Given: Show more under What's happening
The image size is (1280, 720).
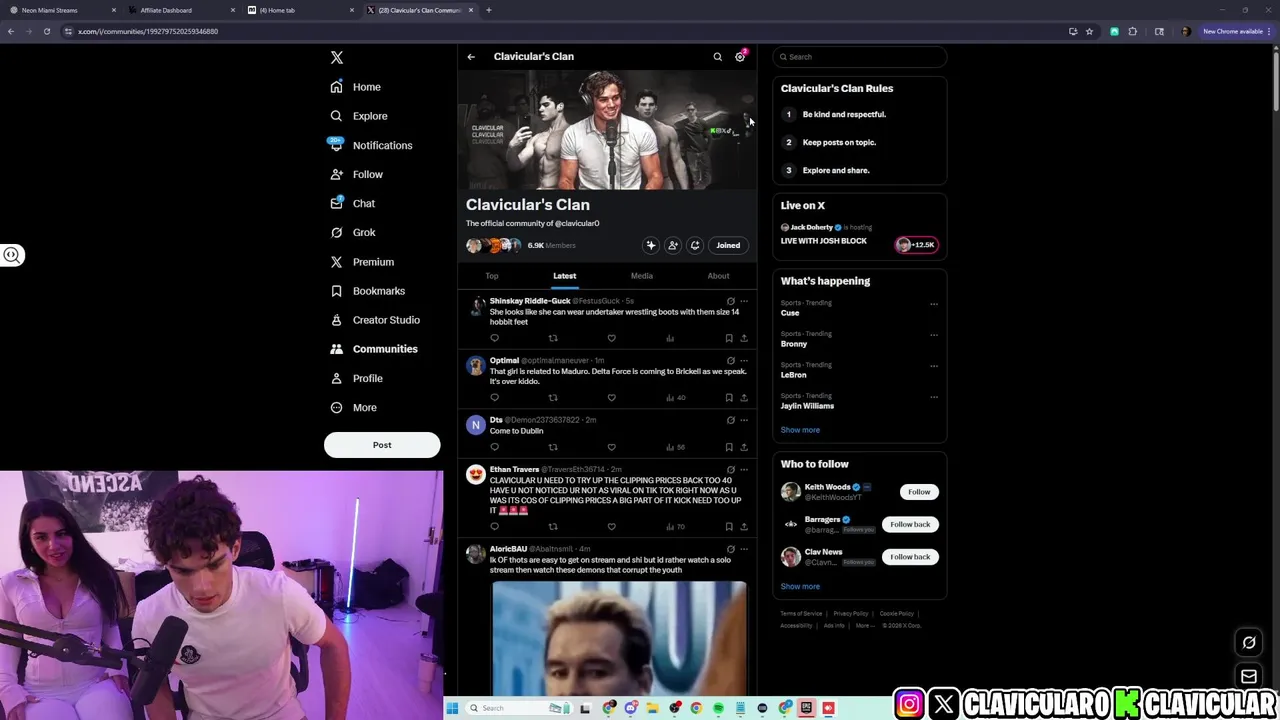Looking at the screenshot, I should (x=800, y=430).
